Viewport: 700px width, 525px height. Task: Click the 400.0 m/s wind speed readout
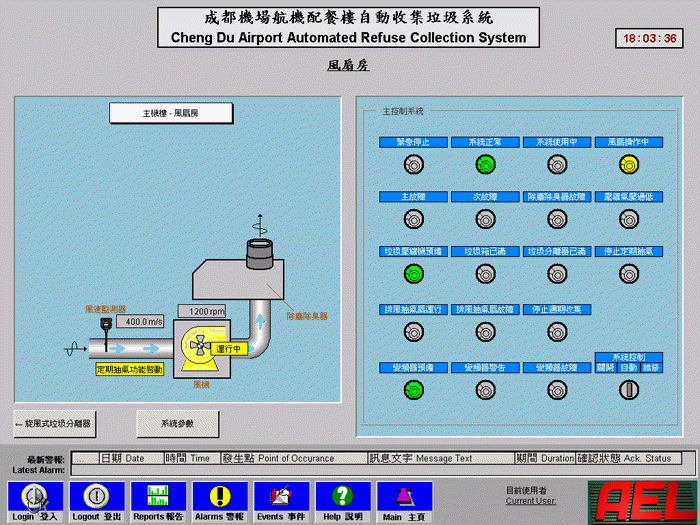145,322
